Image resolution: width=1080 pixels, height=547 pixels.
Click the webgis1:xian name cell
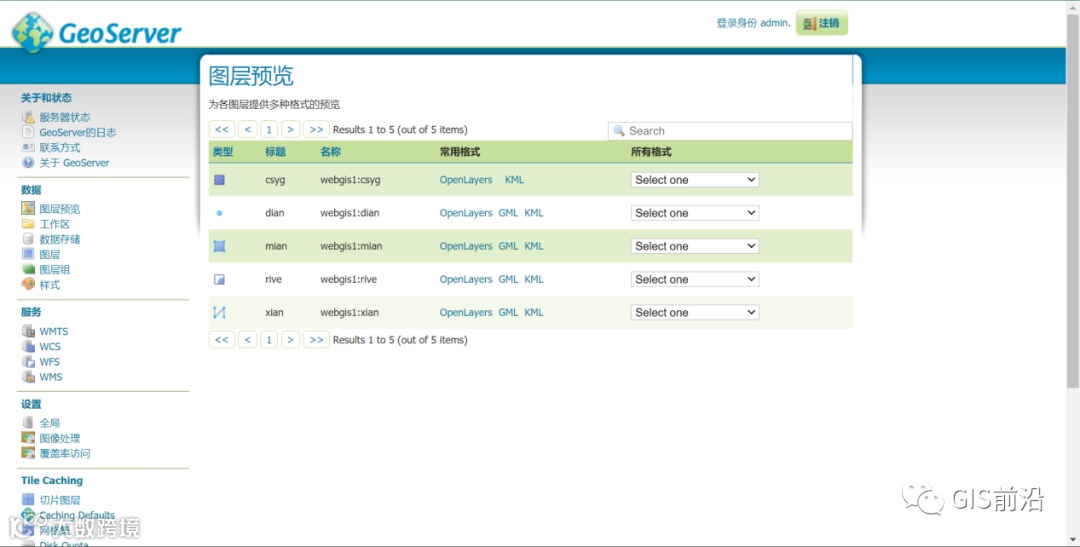pyautogui.click(x=349, y=312)
